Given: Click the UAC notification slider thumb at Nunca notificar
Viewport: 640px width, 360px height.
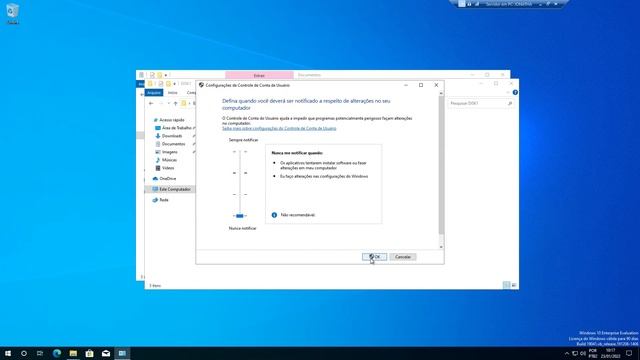Looking at the screenshot, I should click(x=240, y=216).
